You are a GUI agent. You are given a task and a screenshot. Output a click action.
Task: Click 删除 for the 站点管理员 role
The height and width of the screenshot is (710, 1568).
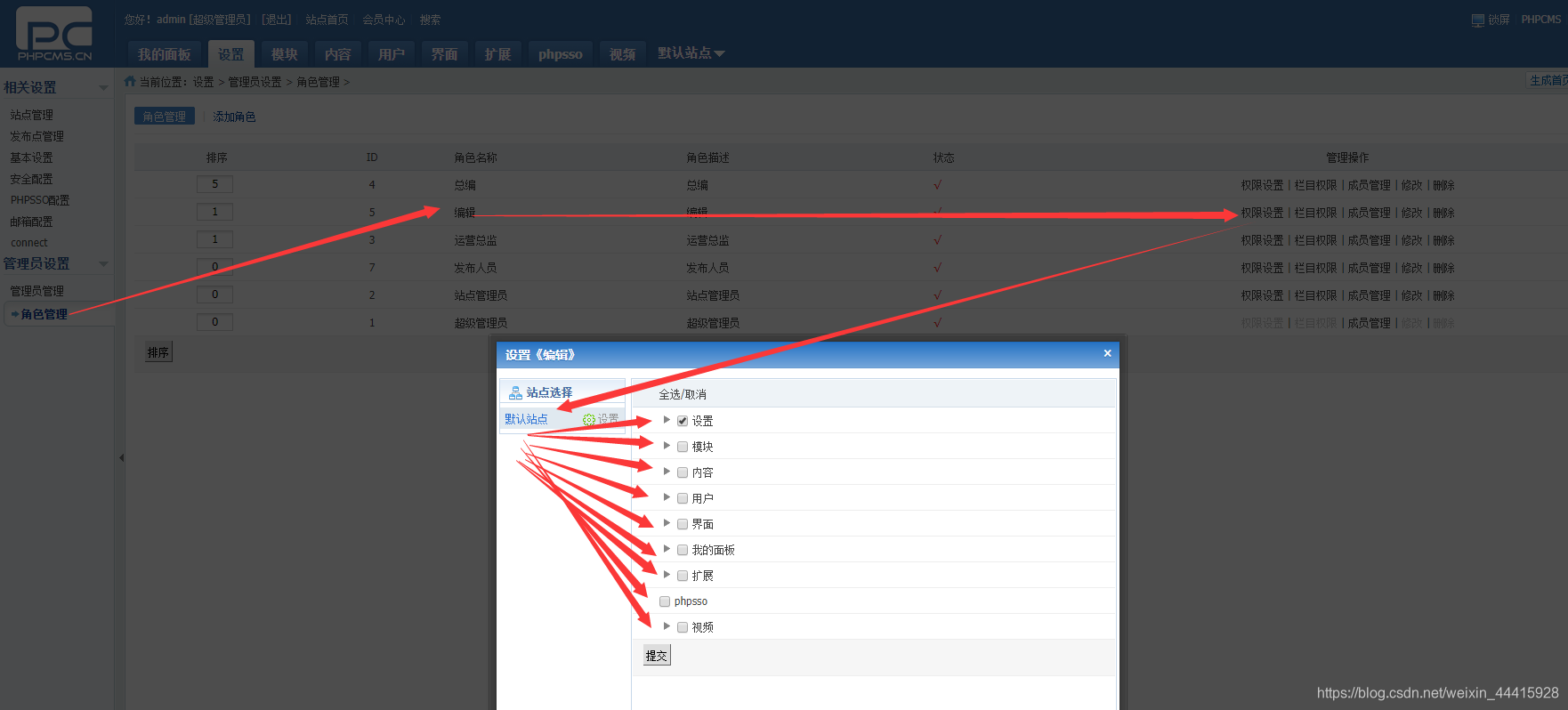coord(1444,295)
